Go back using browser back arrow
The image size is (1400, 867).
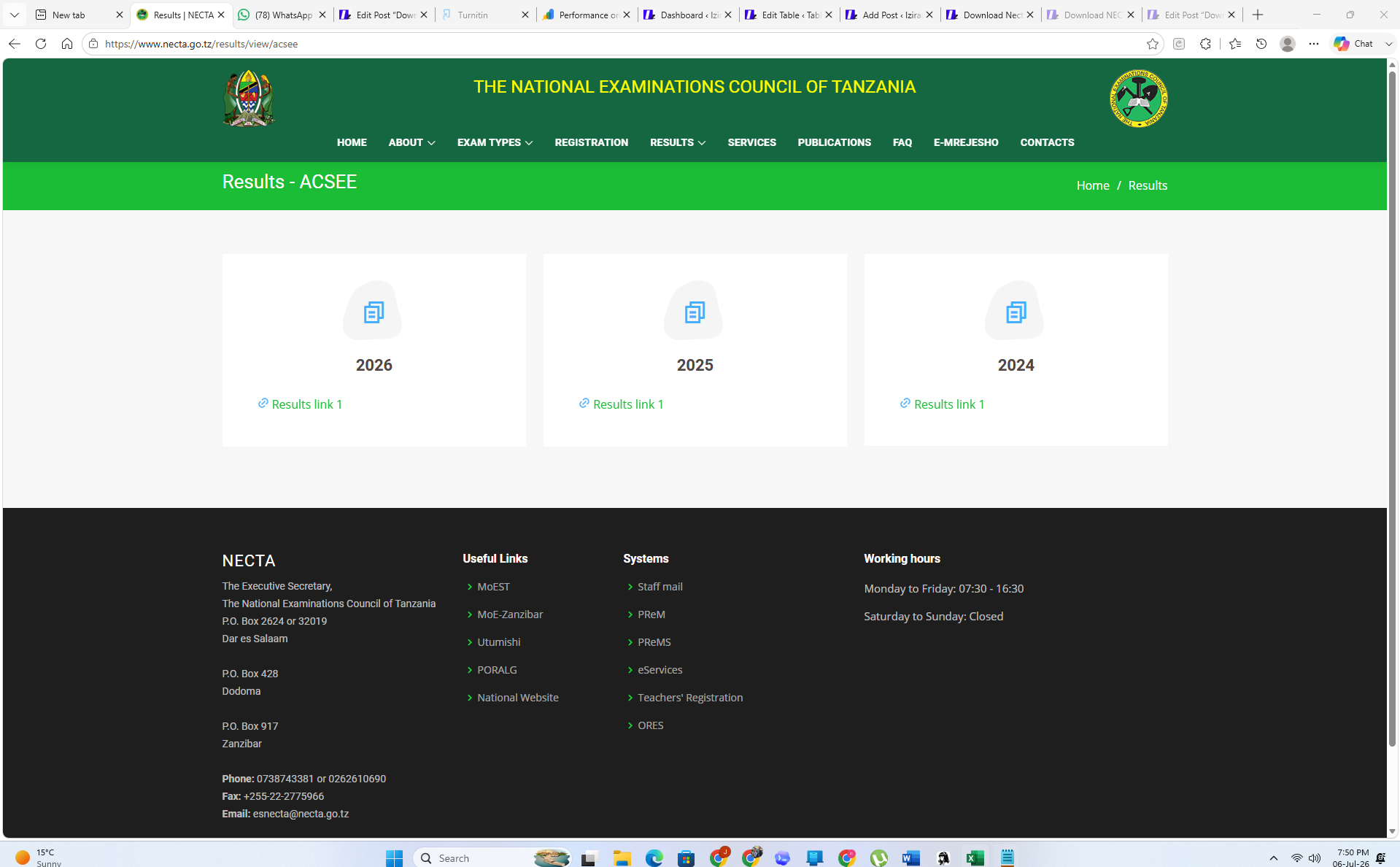[15, 44]
